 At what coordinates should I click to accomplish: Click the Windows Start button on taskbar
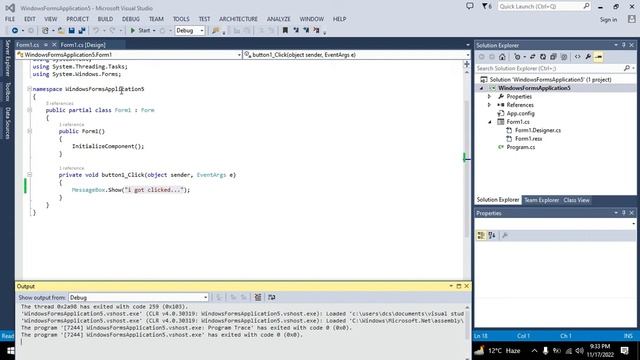click(x=11, y=351)
